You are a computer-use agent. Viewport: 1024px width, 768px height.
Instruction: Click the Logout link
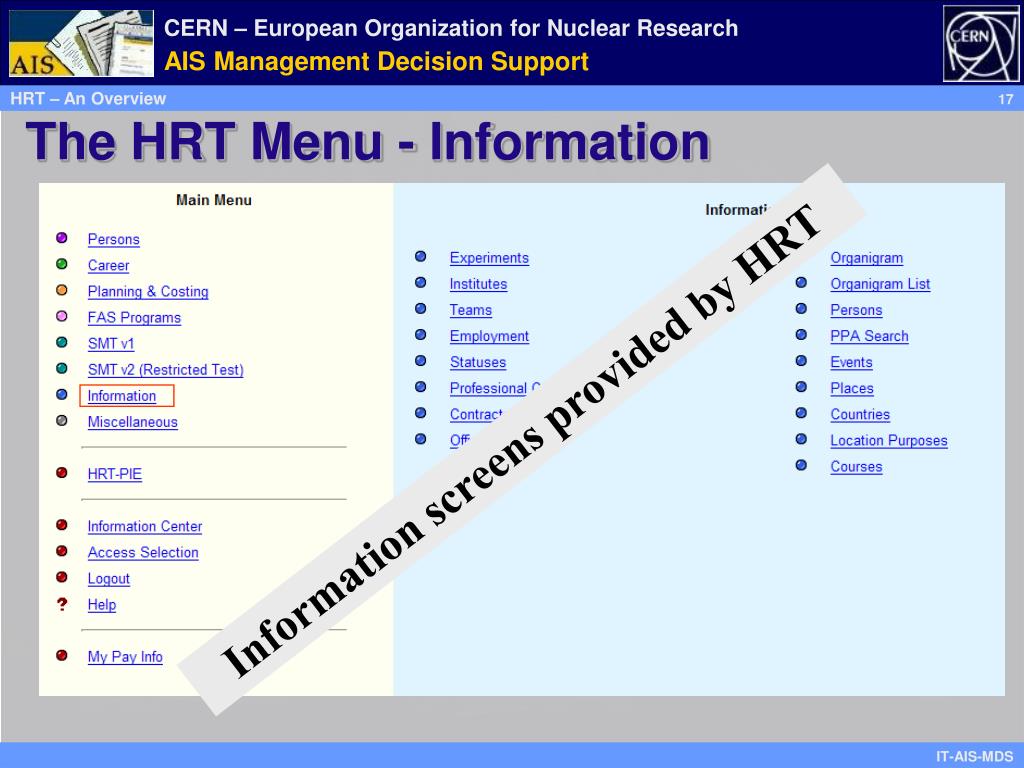pyautogui.click(x=109, y=579)
